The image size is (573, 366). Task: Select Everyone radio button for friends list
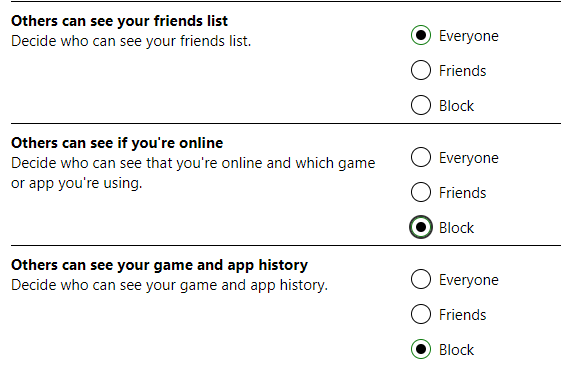pos(421,35)
